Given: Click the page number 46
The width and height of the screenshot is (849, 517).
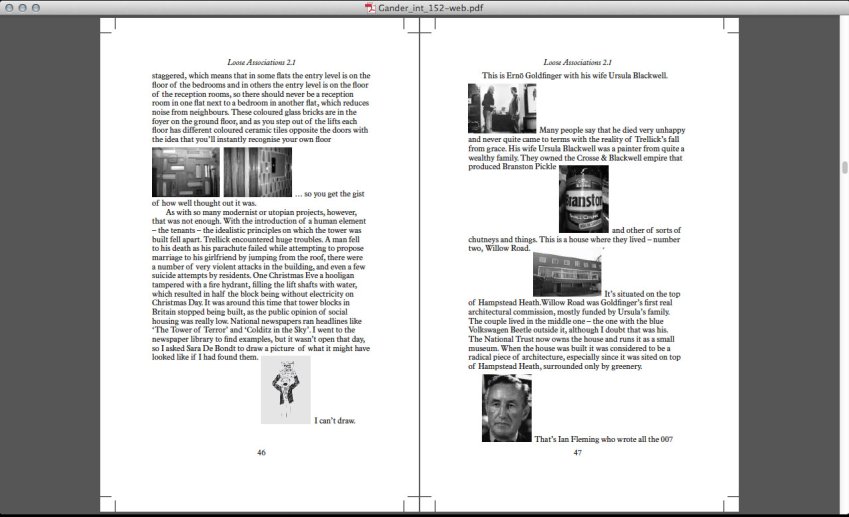Looking at the screenshot, I should (x=262, y=453).
